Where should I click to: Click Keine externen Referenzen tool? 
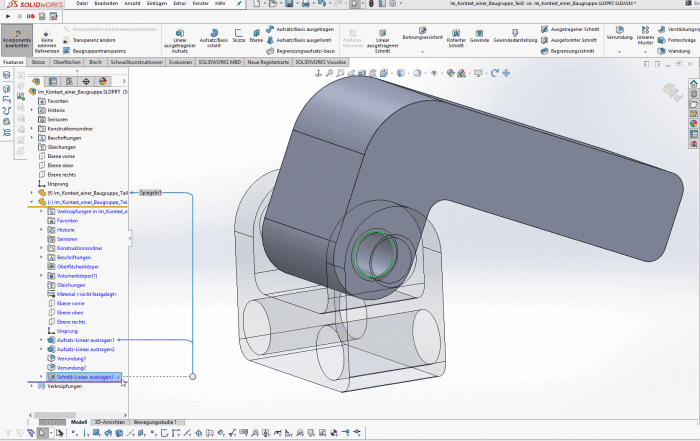pos(47,42)
